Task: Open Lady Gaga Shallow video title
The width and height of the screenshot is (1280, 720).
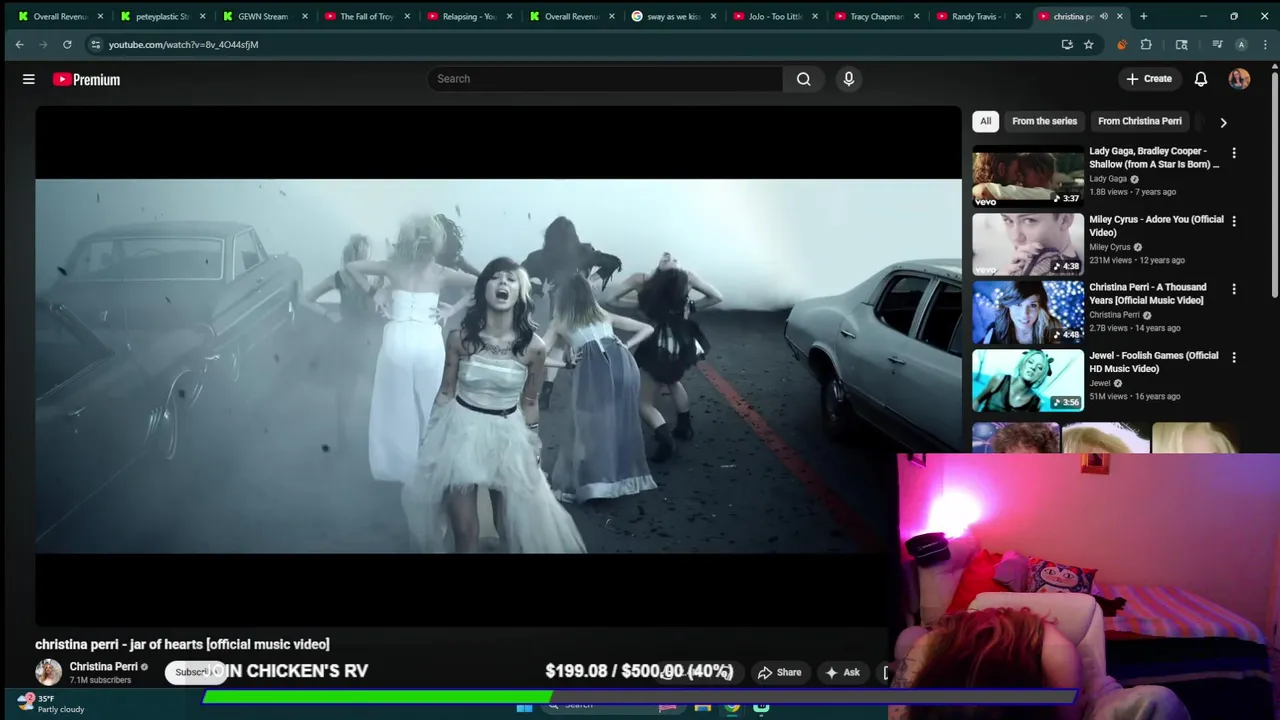Action: [1154, 157]
